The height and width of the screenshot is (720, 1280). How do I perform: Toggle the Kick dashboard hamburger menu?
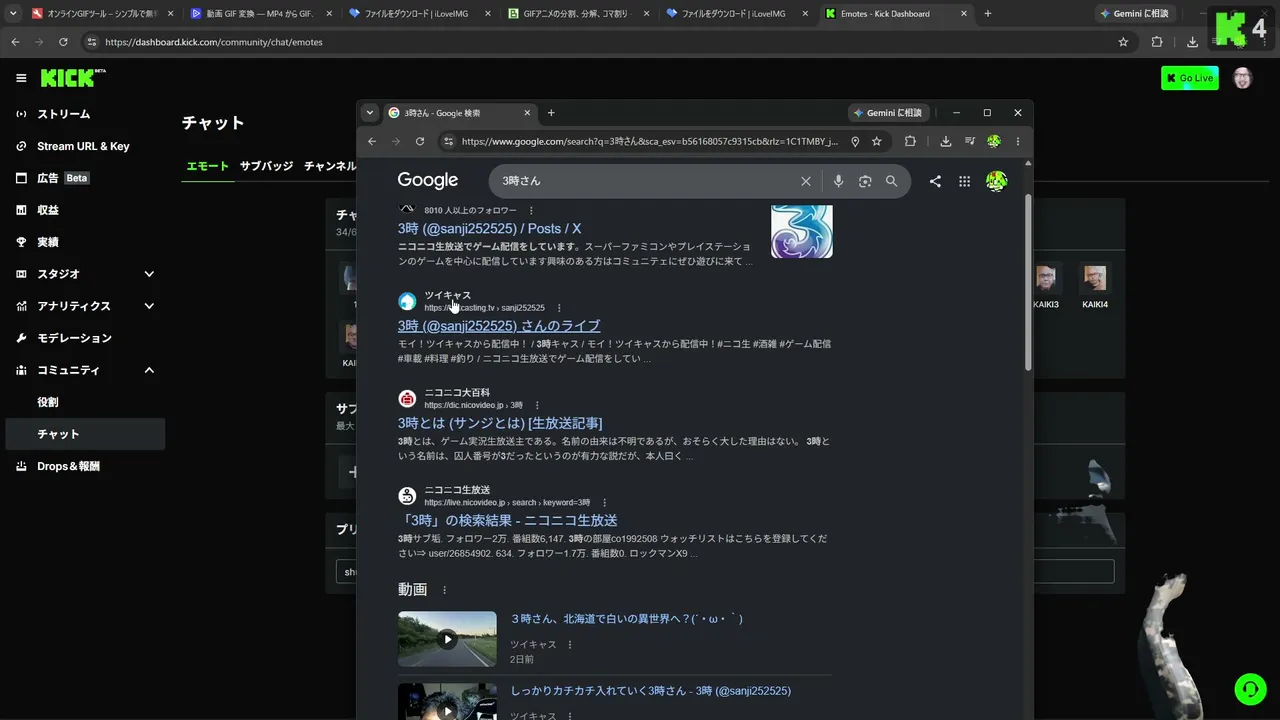(x=21, y=78)
